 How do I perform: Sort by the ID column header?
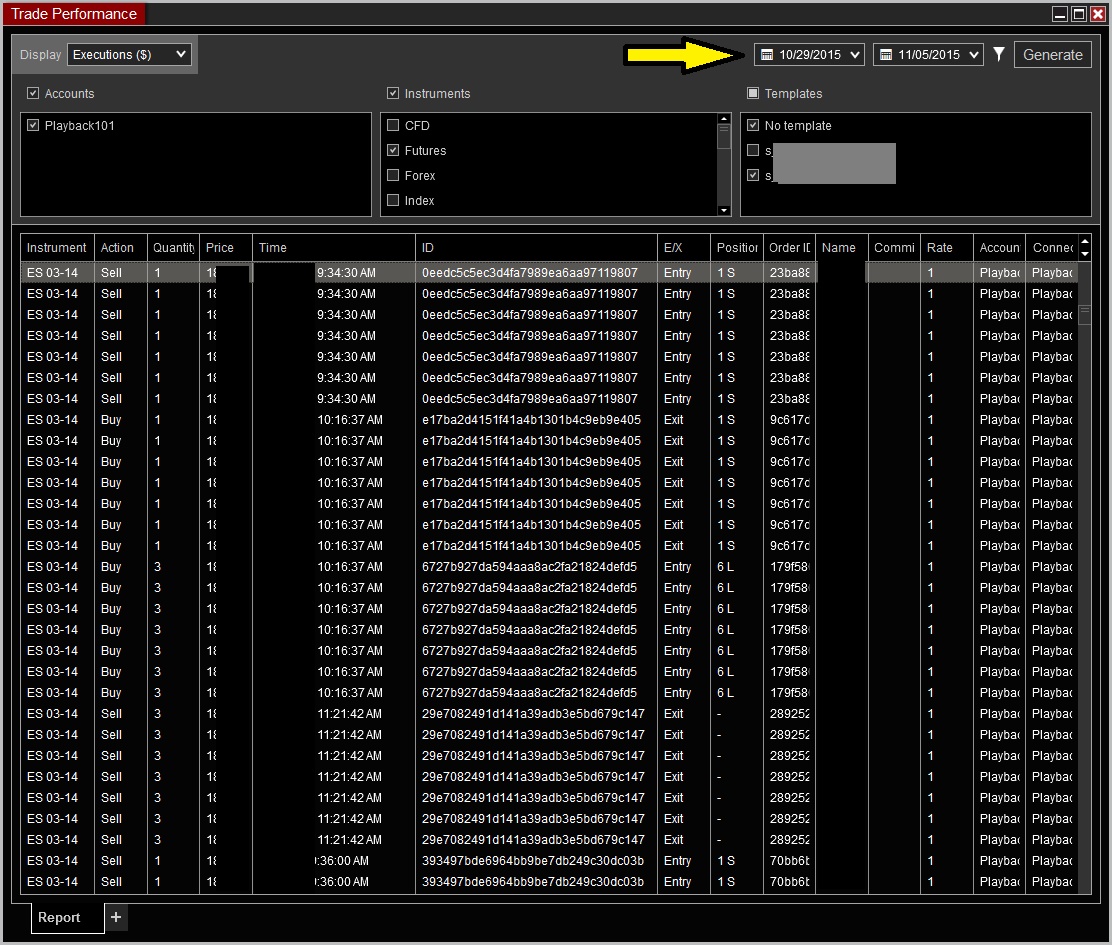536,247
